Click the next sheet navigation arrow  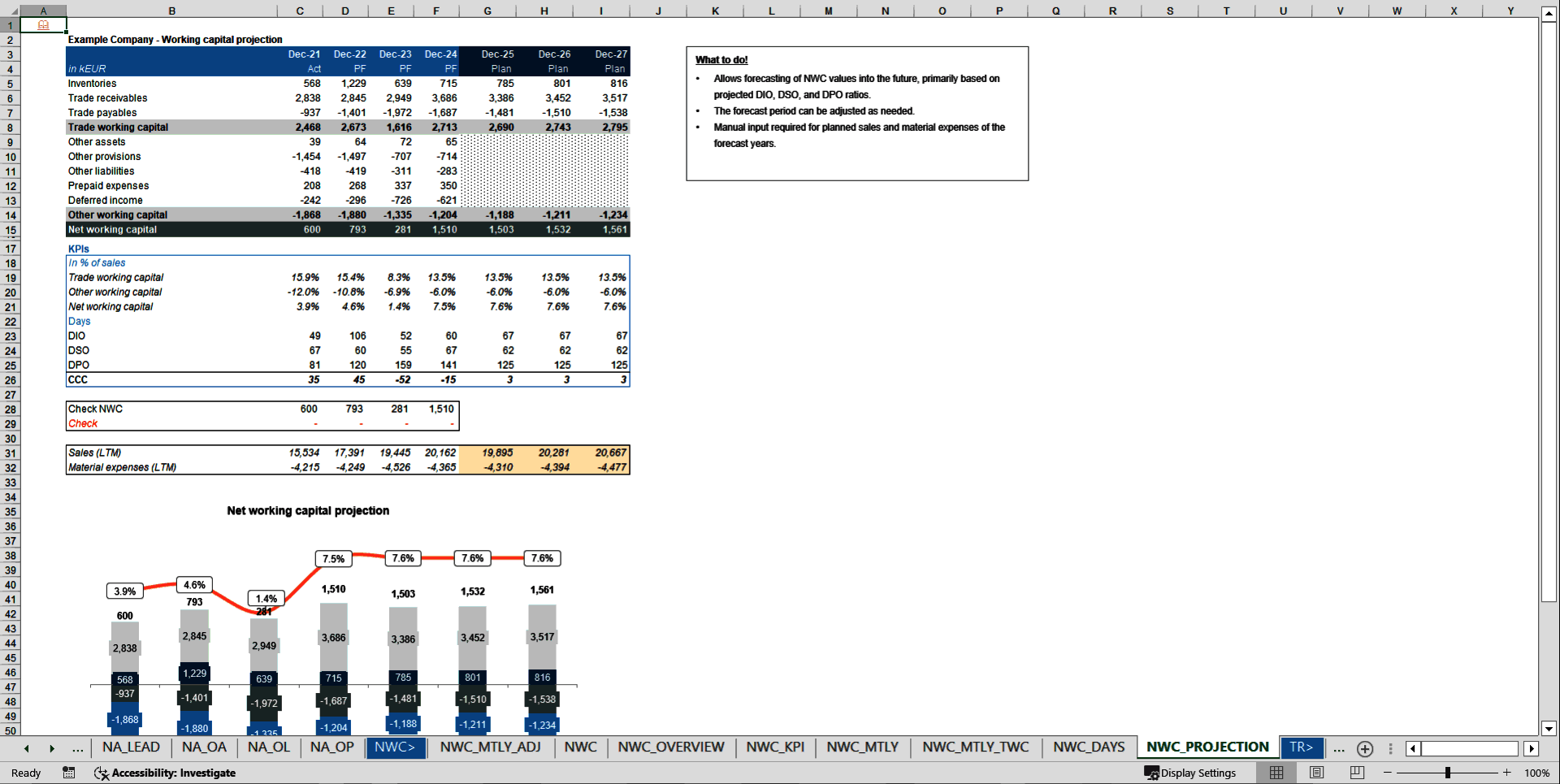52,748
